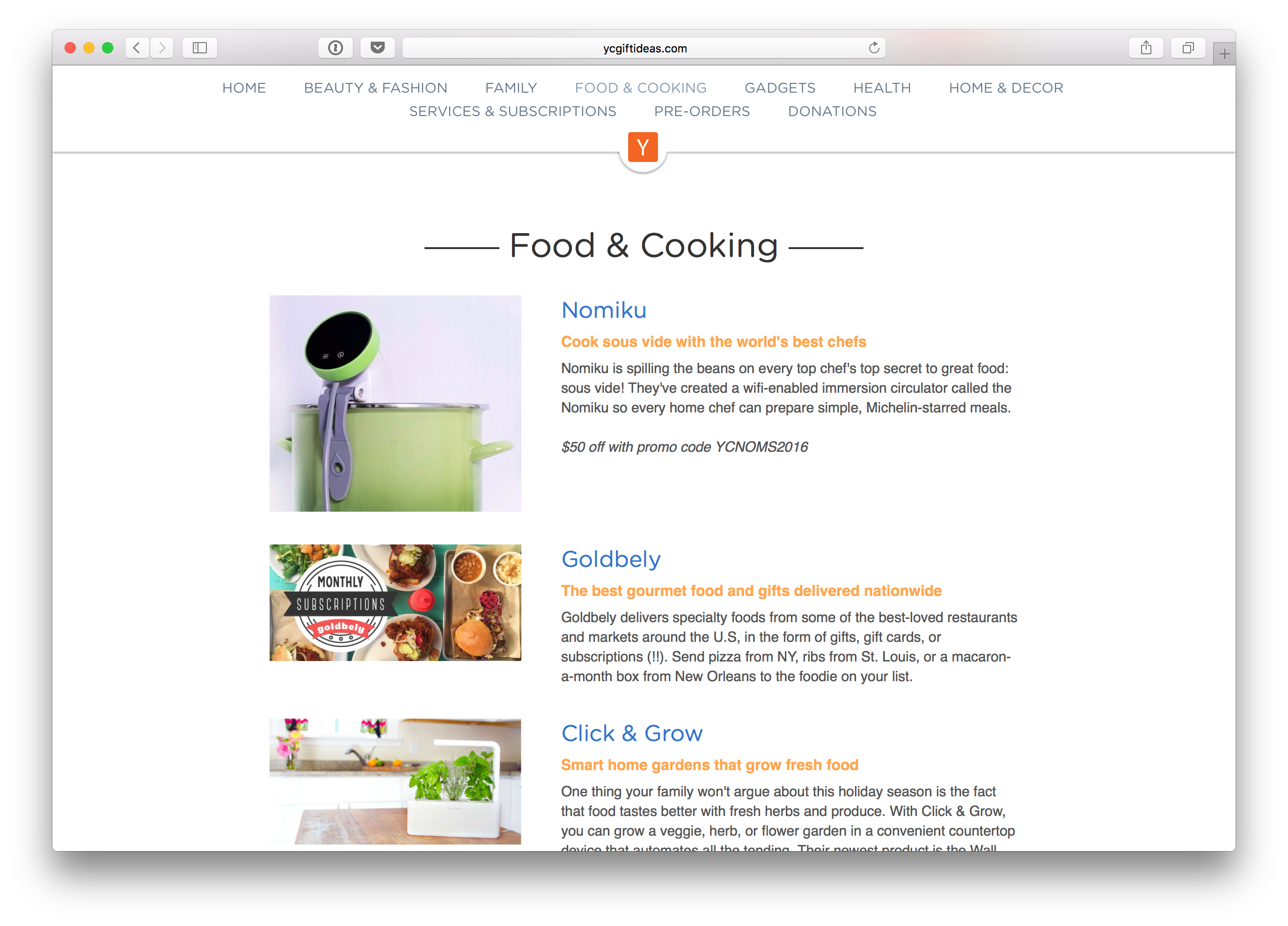Show all tabs overview icon

click(1188, 48)
